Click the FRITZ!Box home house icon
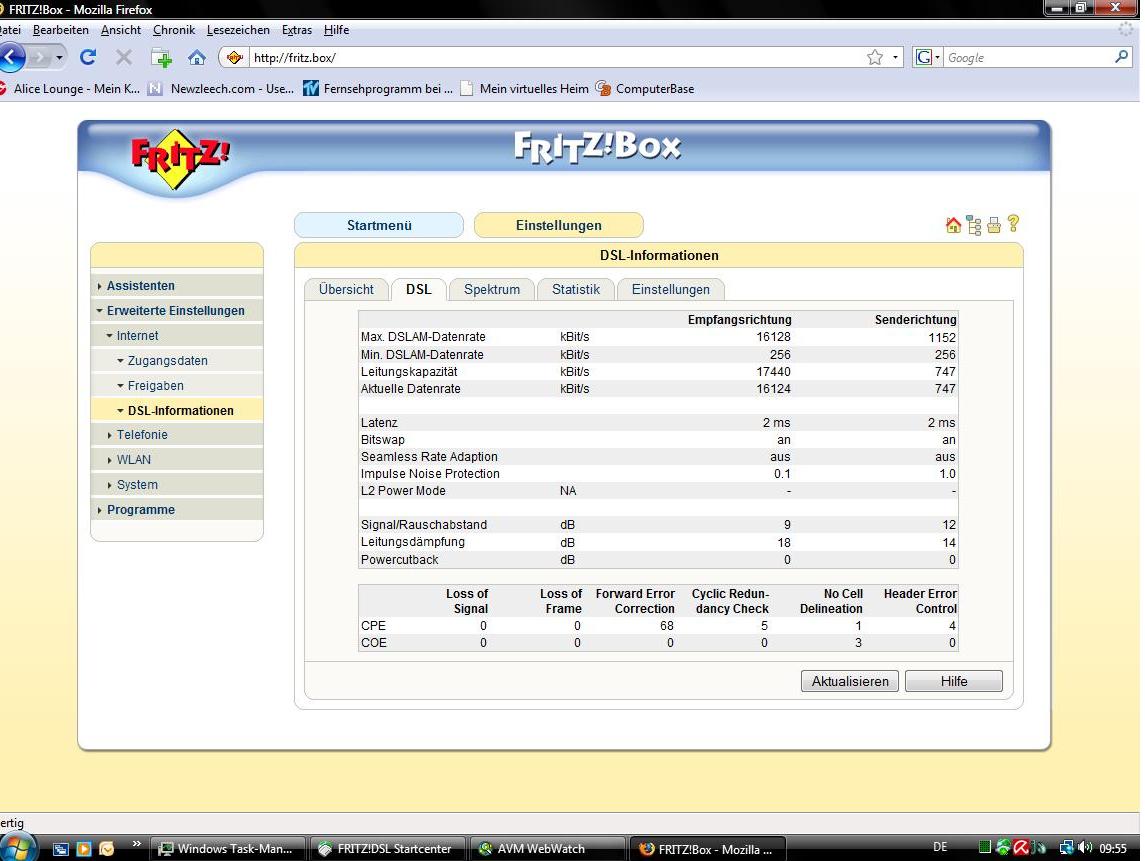Viewport: 1145px width, 861px height. tap(953, 225)
